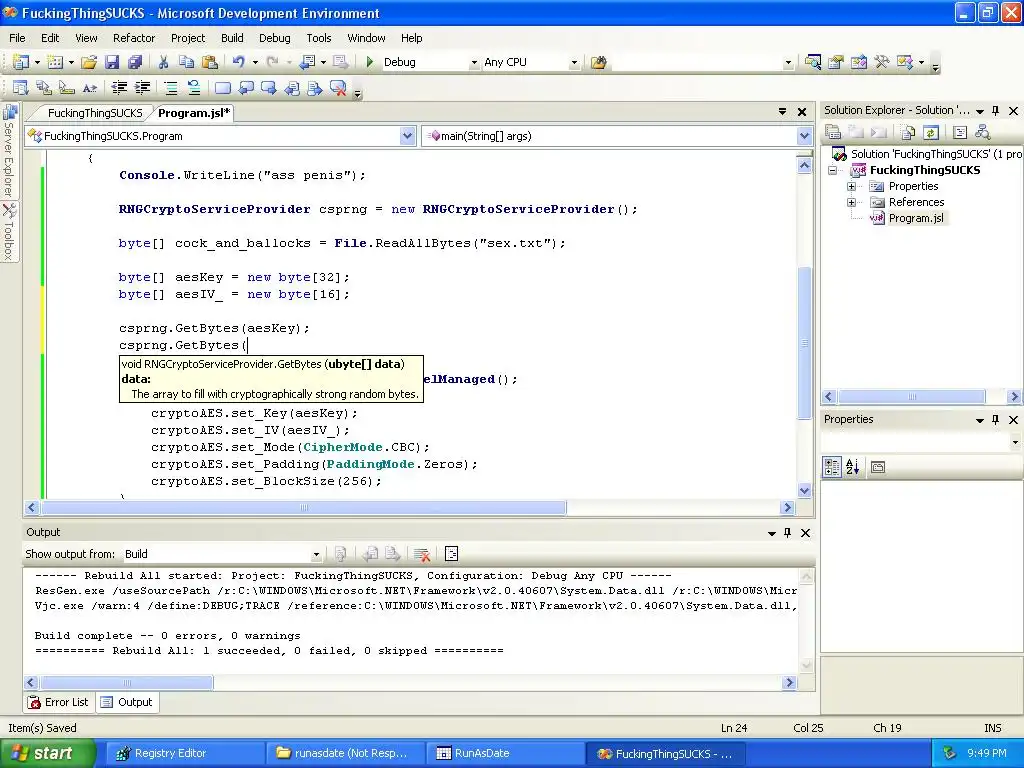
Task: Expand the Properties node in Solution Explorer
Action: click(x=851, y=186)
